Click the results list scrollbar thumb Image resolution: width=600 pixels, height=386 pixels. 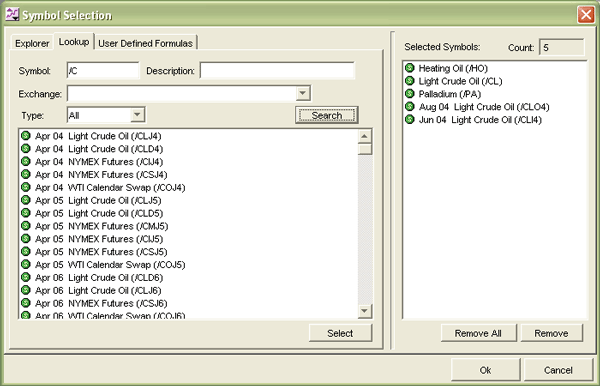coord(365,149)
